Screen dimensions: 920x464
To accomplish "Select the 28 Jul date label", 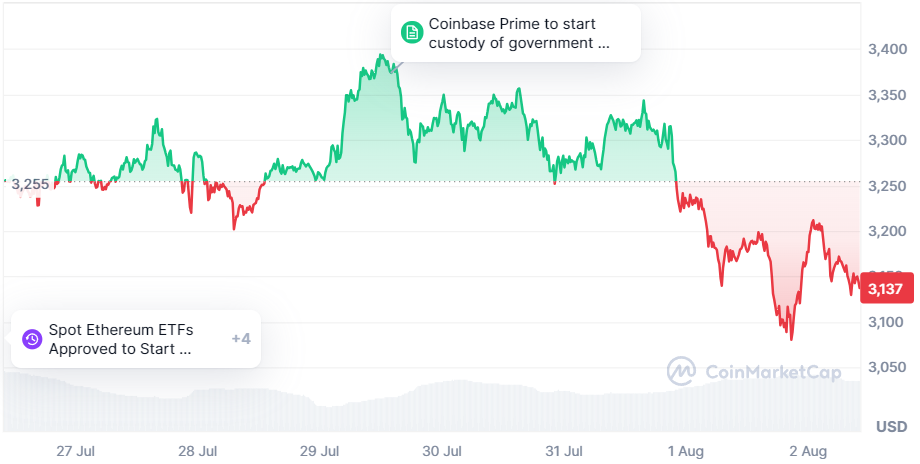I will point(197,451).
